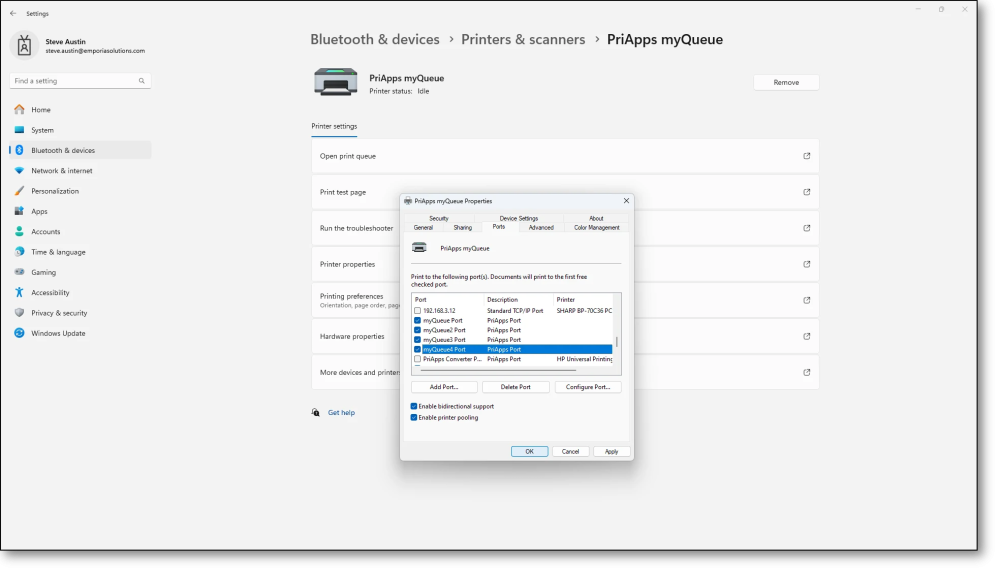Switch to the General tab
1000x573 pixels.
[423, 228]
